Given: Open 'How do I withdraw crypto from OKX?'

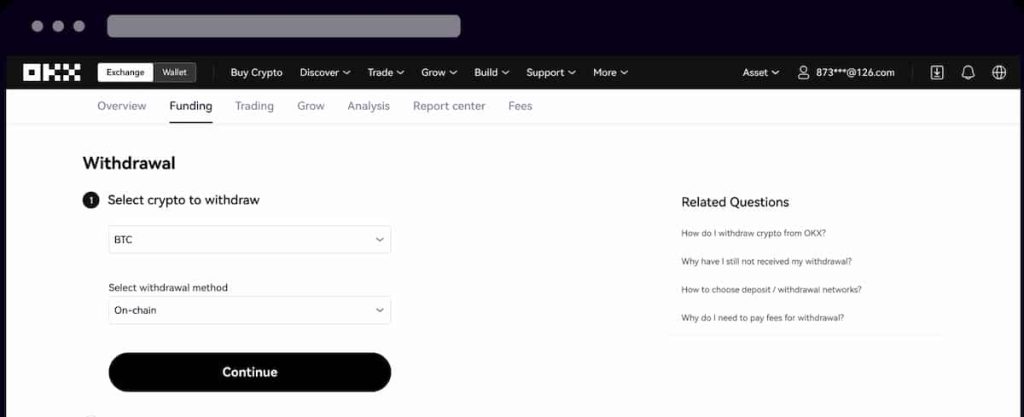Looking at the screenshot, I should tap(753, 233).
